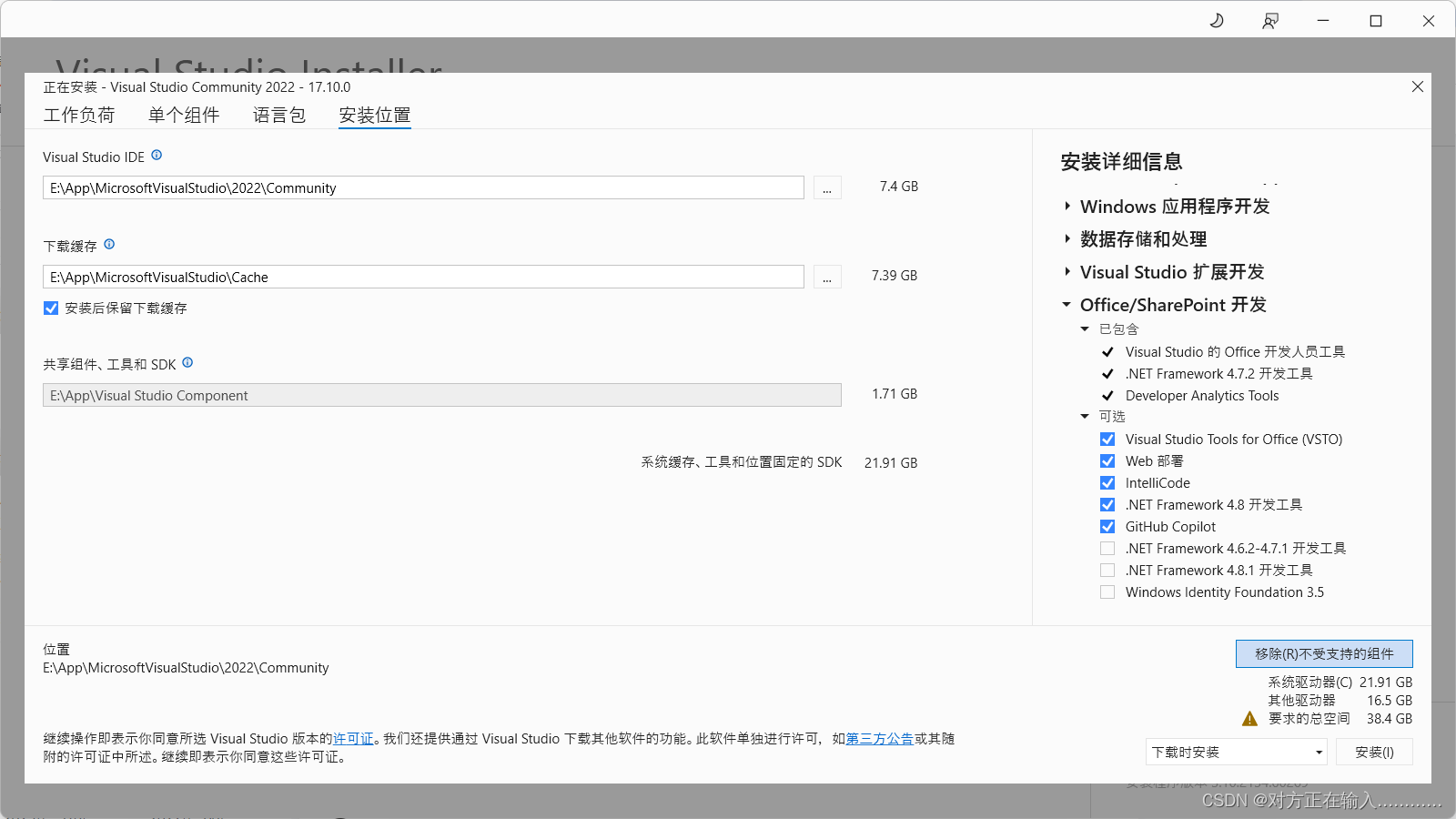Browse for download cache folder path

pos(827,277)
